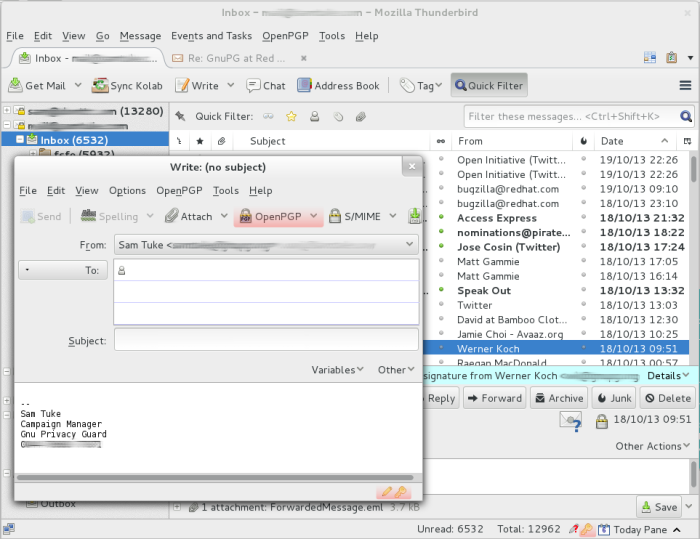Viewport: 700px width, 539px height.
Task: Click unknown signature envelope icon
Action: (x=571, y=421)
